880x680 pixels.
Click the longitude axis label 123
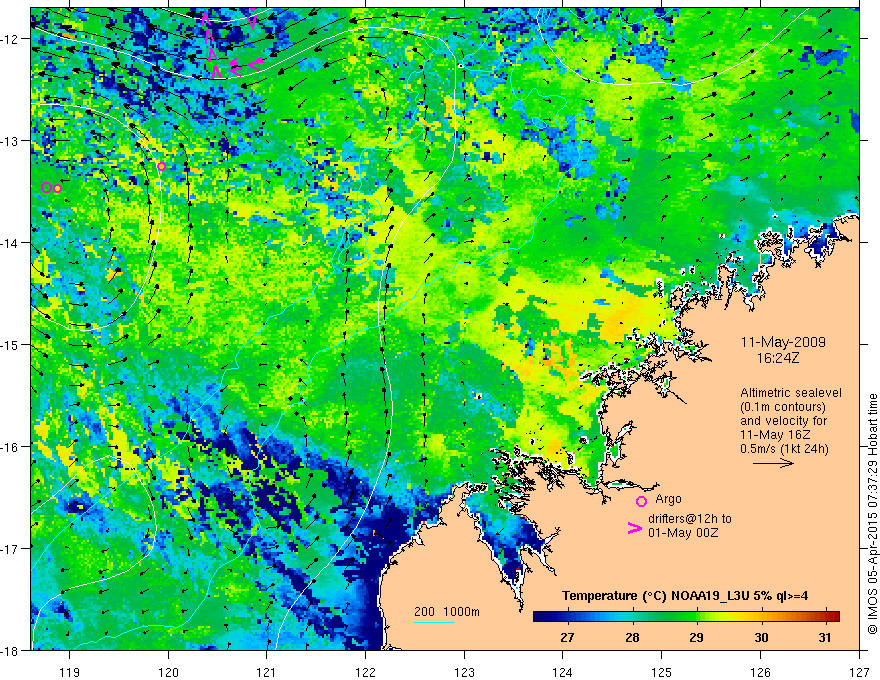pos(464,672)
